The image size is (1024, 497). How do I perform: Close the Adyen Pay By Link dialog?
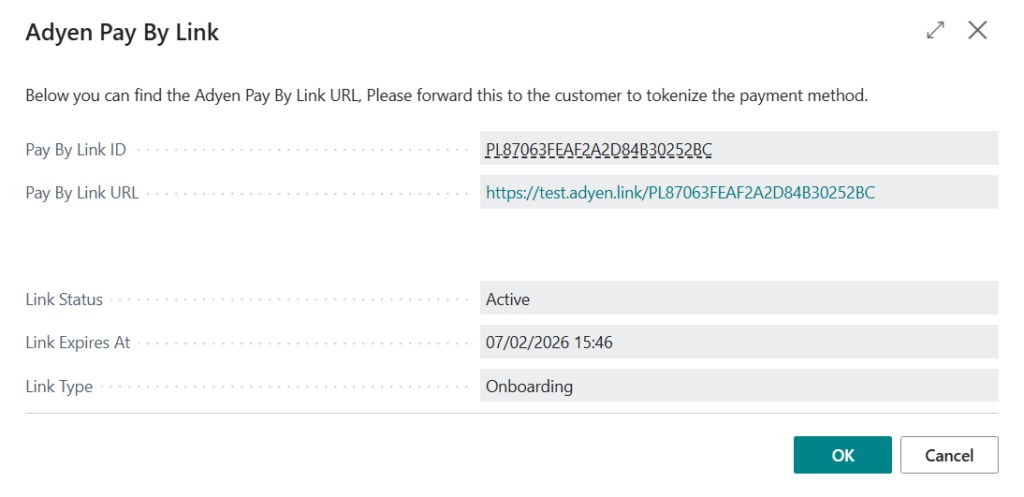pos(978,31)
